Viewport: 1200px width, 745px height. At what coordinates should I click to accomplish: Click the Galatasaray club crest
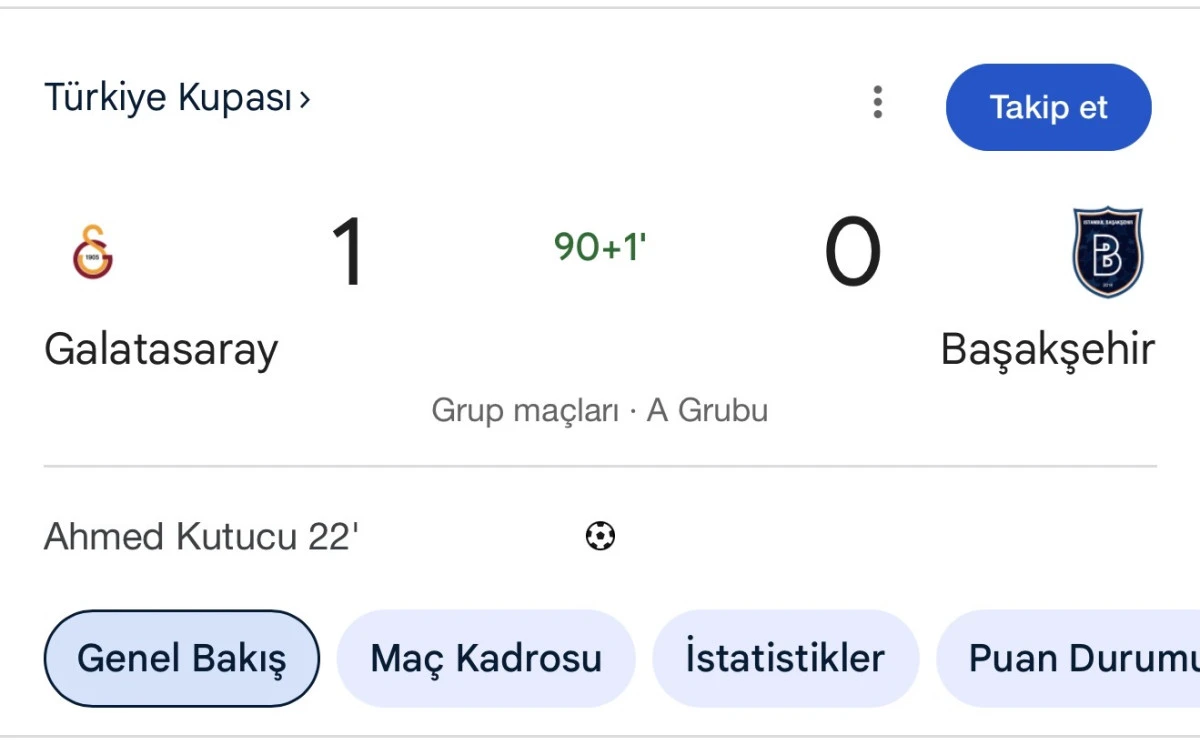(x=92, y=250)
